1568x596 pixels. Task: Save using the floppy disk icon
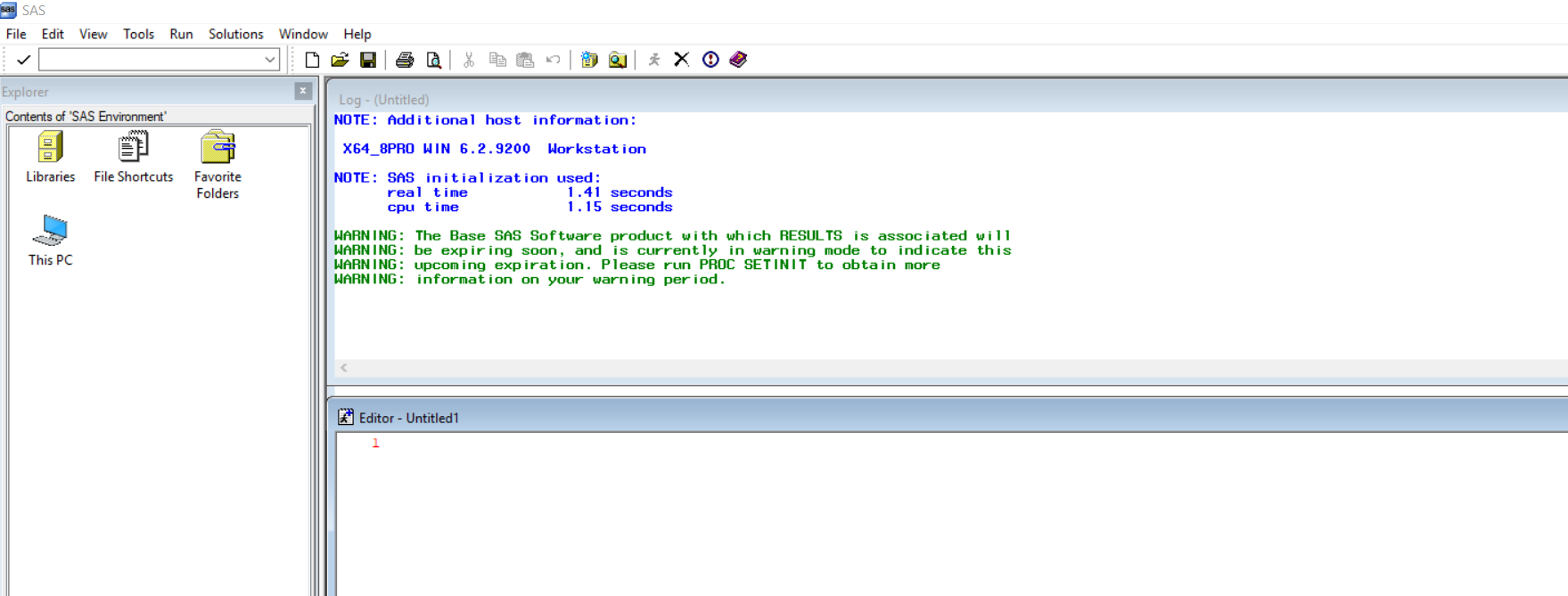(x=367, y=60)
